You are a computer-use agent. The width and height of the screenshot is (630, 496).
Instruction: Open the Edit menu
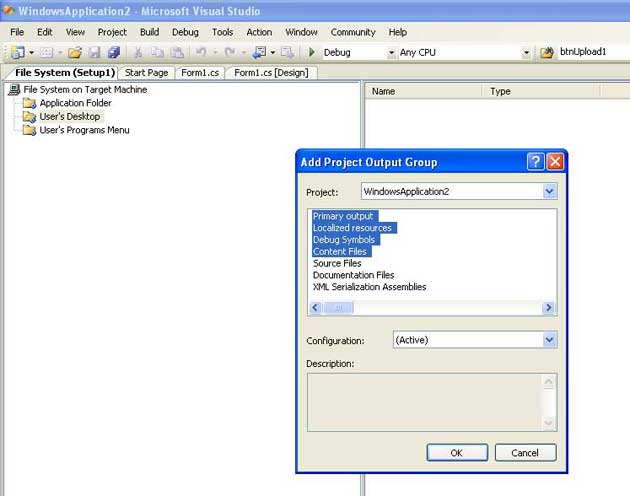[45, 32]
